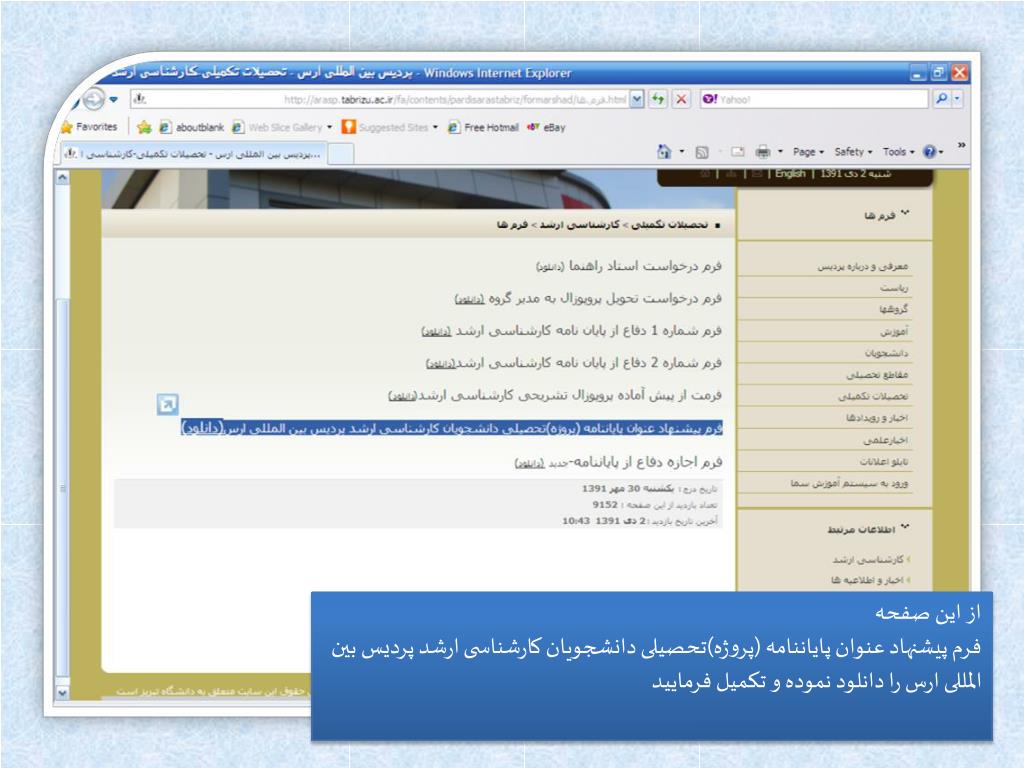Open the اخبار و رویدادها sidebar item
1024x768 pixels.
coord(877,417)
